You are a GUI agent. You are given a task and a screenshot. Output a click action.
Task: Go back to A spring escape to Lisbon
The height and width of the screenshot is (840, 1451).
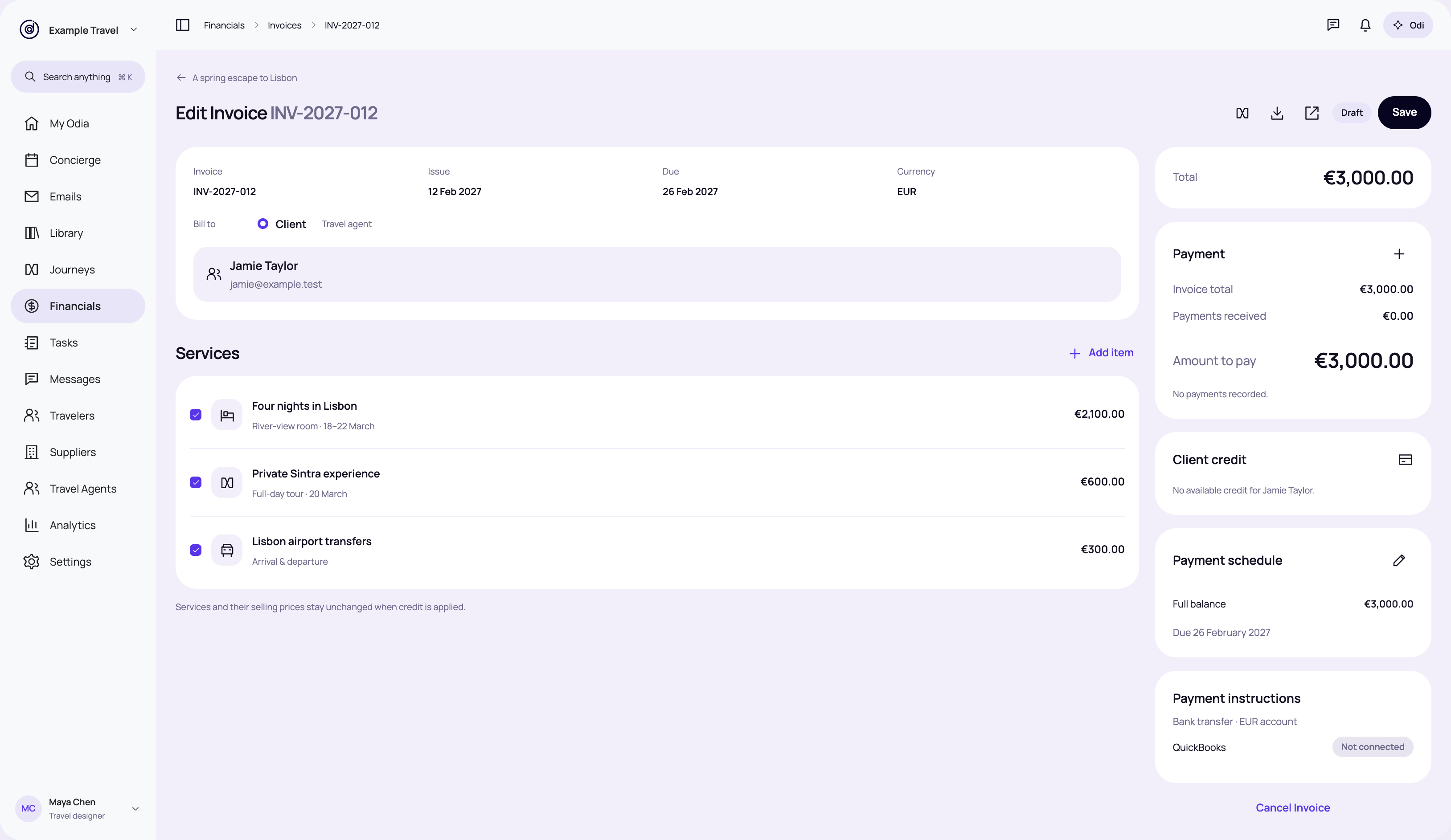pos(245,77)
